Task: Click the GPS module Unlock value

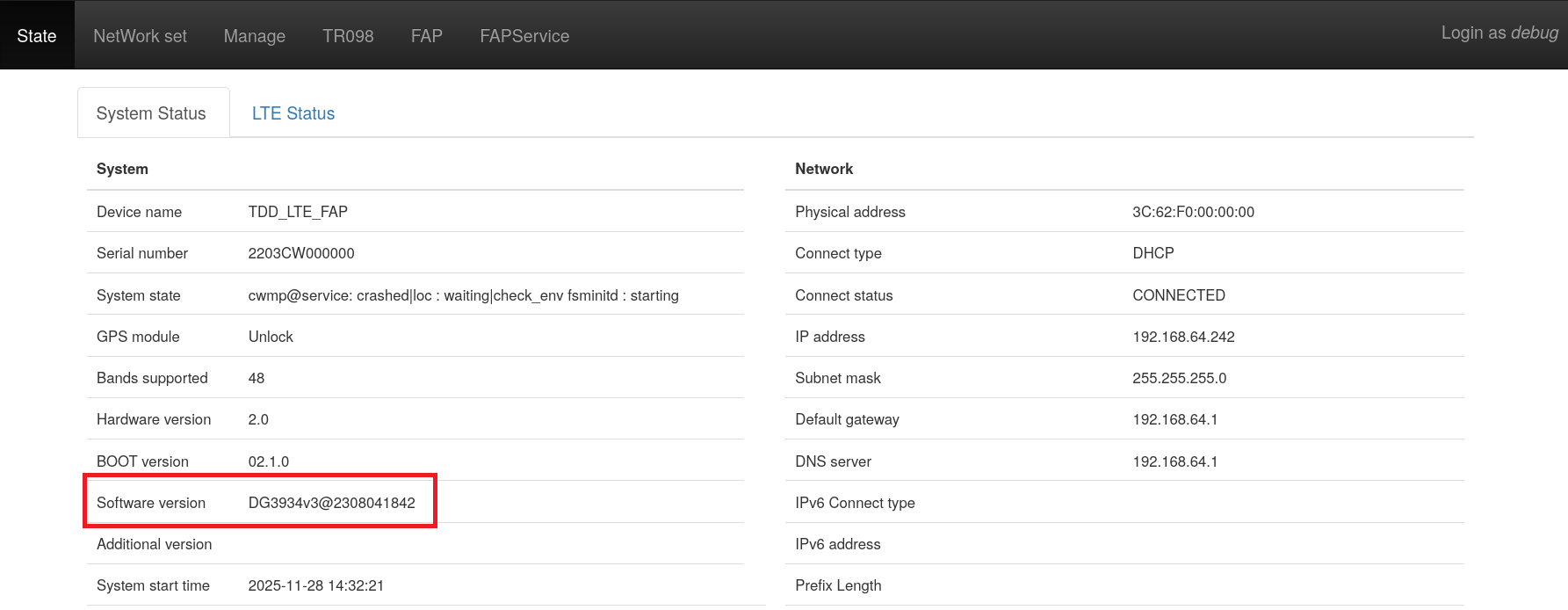Action: point(271,337)
